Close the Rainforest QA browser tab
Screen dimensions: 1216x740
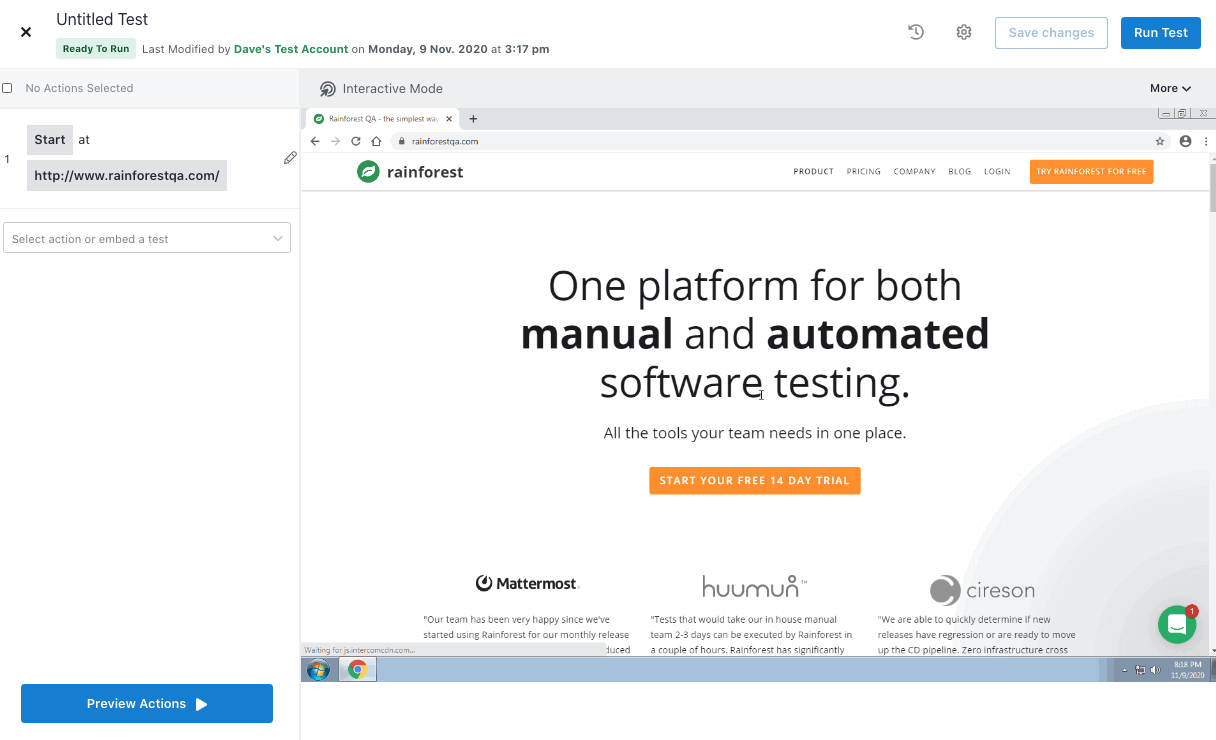click(x=449, y=118)
